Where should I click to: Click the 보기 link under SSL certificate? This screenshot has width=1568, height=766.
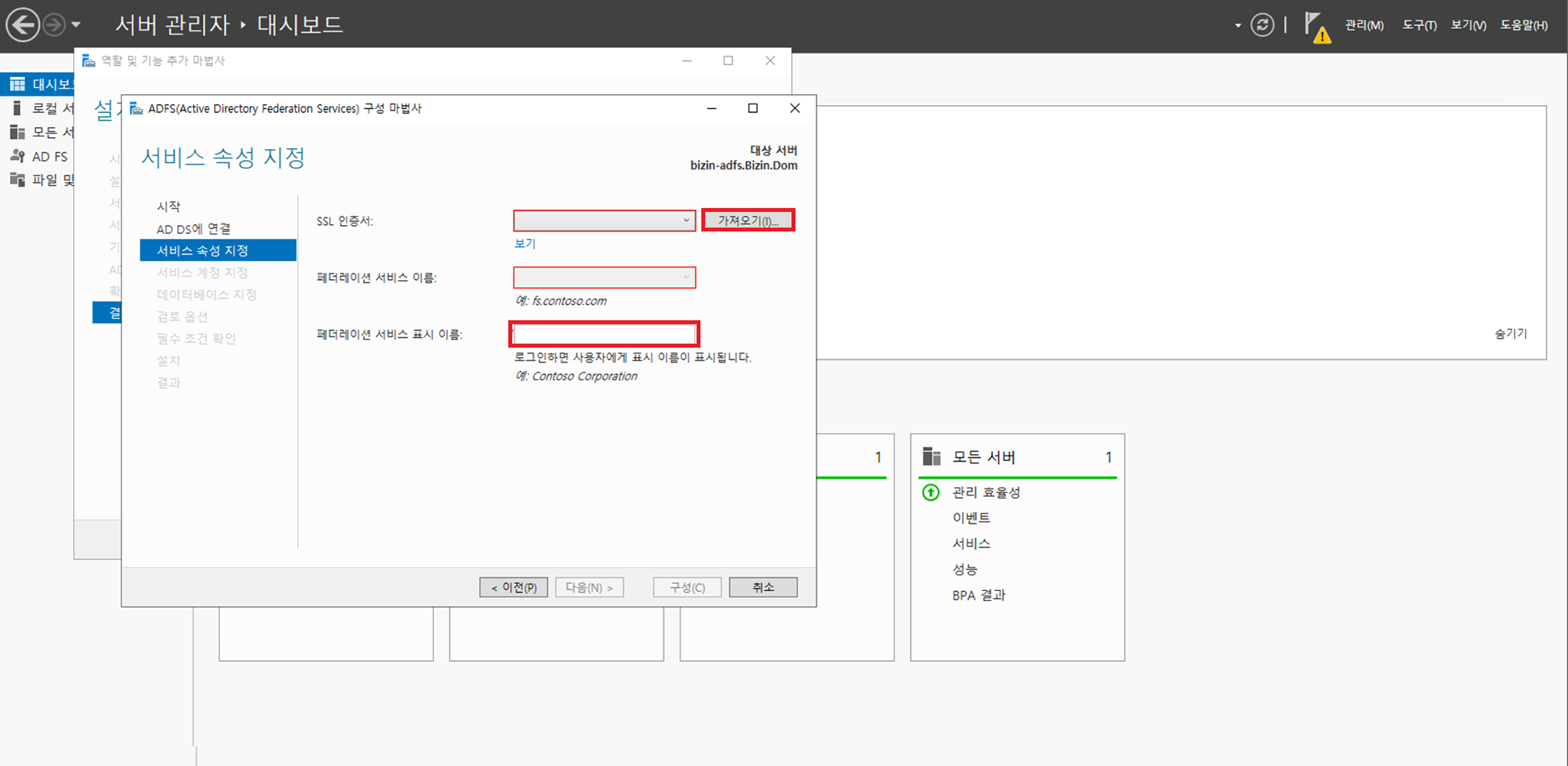click(x=524, y=244)
